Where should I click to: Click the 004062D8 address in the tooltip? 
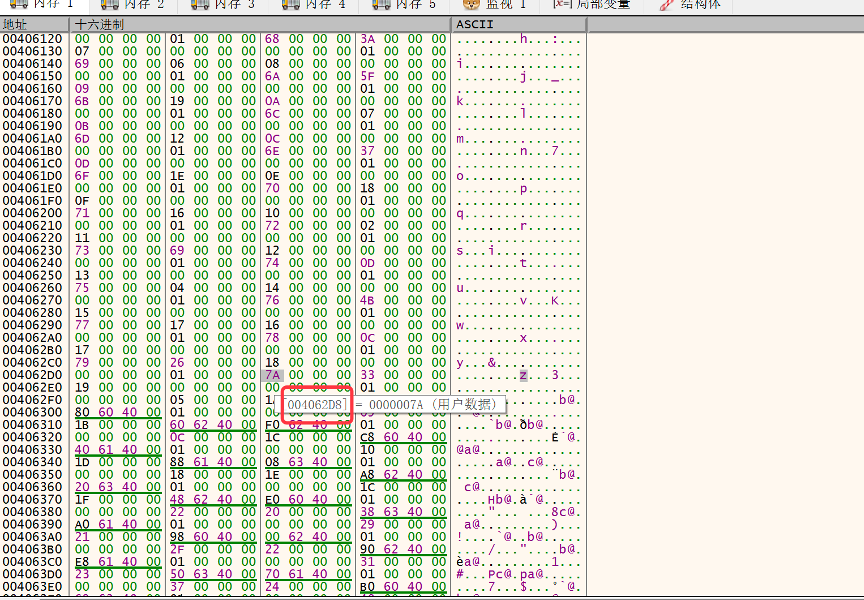tap(317, 403)
